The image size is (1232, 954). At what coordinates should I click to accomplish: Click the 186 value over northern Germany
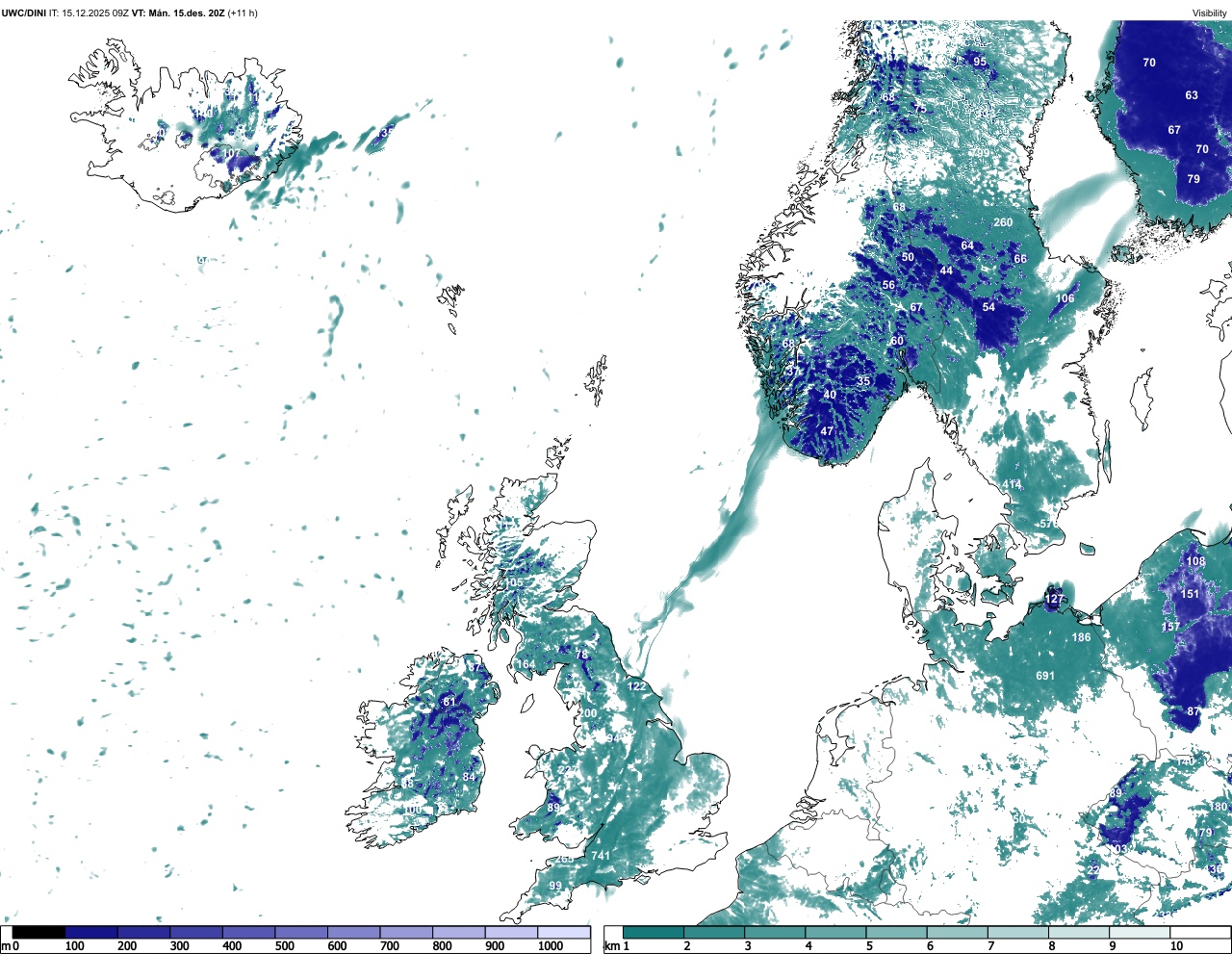pos(1082,637)
